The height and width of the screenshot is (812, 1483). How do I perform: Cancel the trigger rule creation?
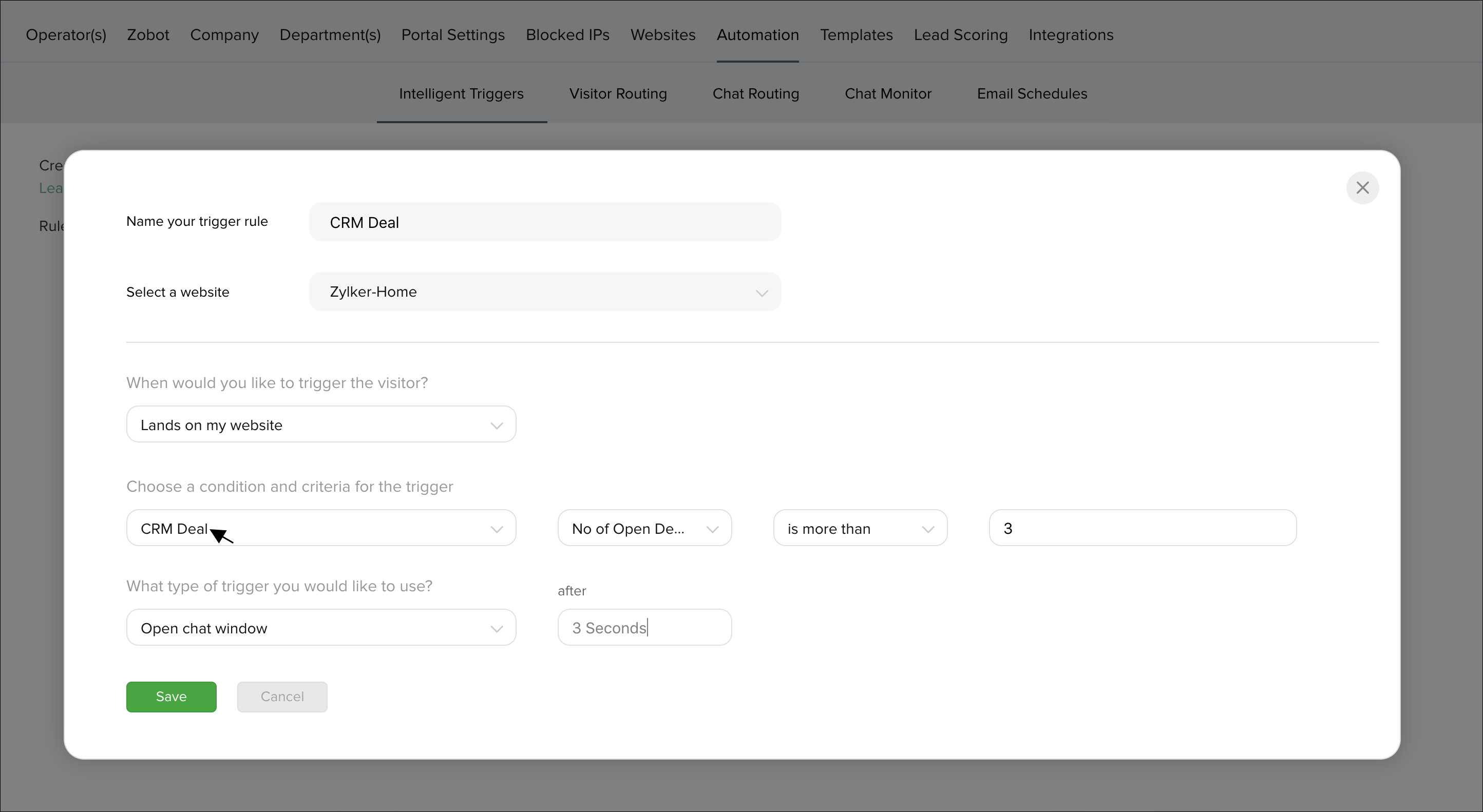tap(282, 697)
